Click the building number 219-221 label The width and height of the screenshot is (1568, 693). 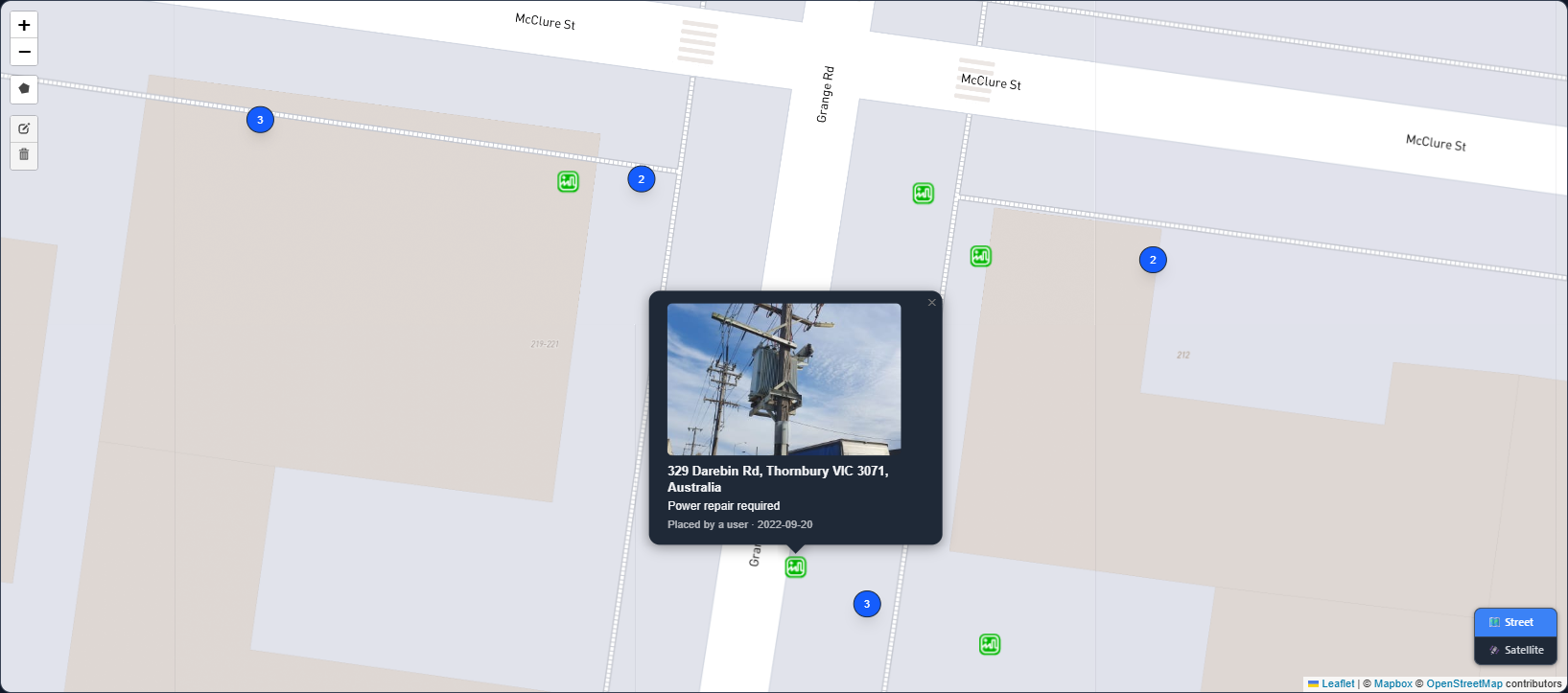click(x=545, y=344)
